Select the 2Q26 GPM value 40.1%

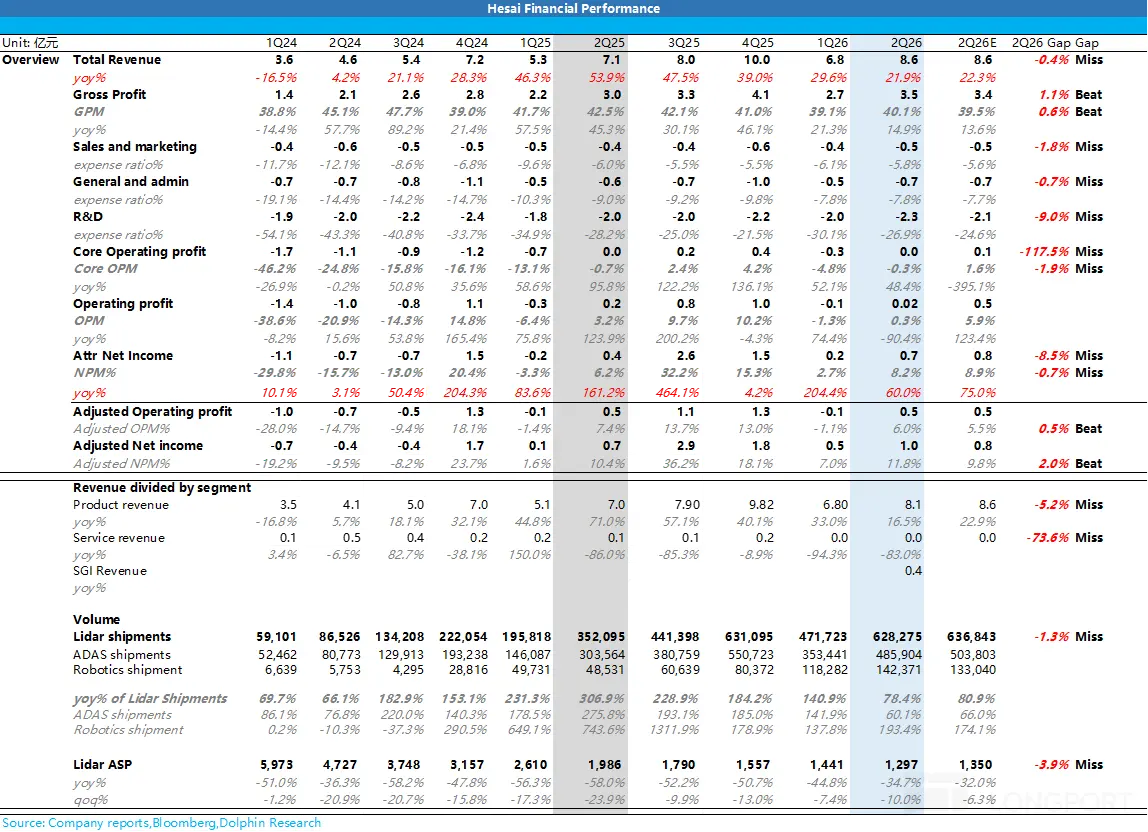click(x=901, y=112)
